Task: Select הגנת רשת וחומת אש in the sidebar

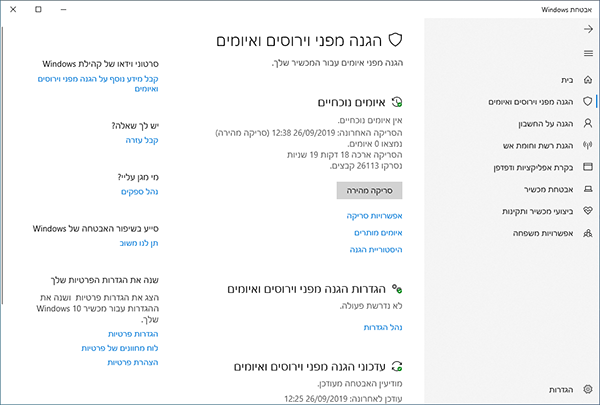Action: [538, 145]
